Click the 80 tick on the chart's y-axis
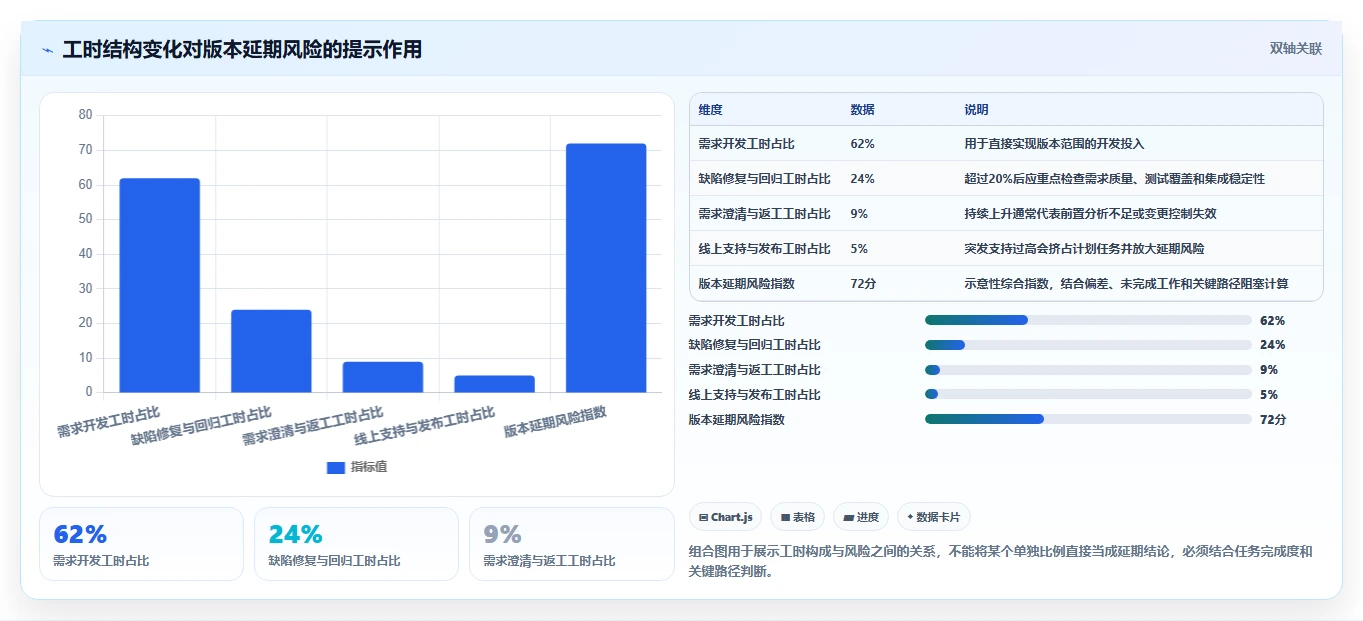Image resolution: width=1363 pixels, height=621 pixels. click(x=85, y=115)
